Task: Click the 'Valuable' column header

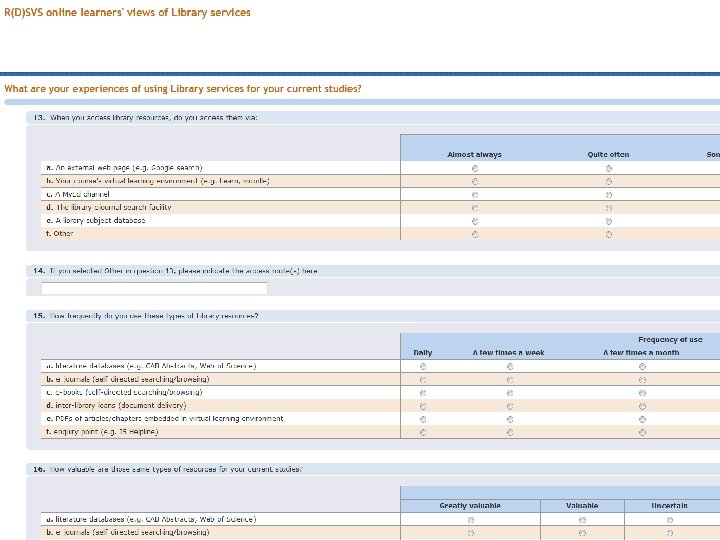Action: pos(582,506)
